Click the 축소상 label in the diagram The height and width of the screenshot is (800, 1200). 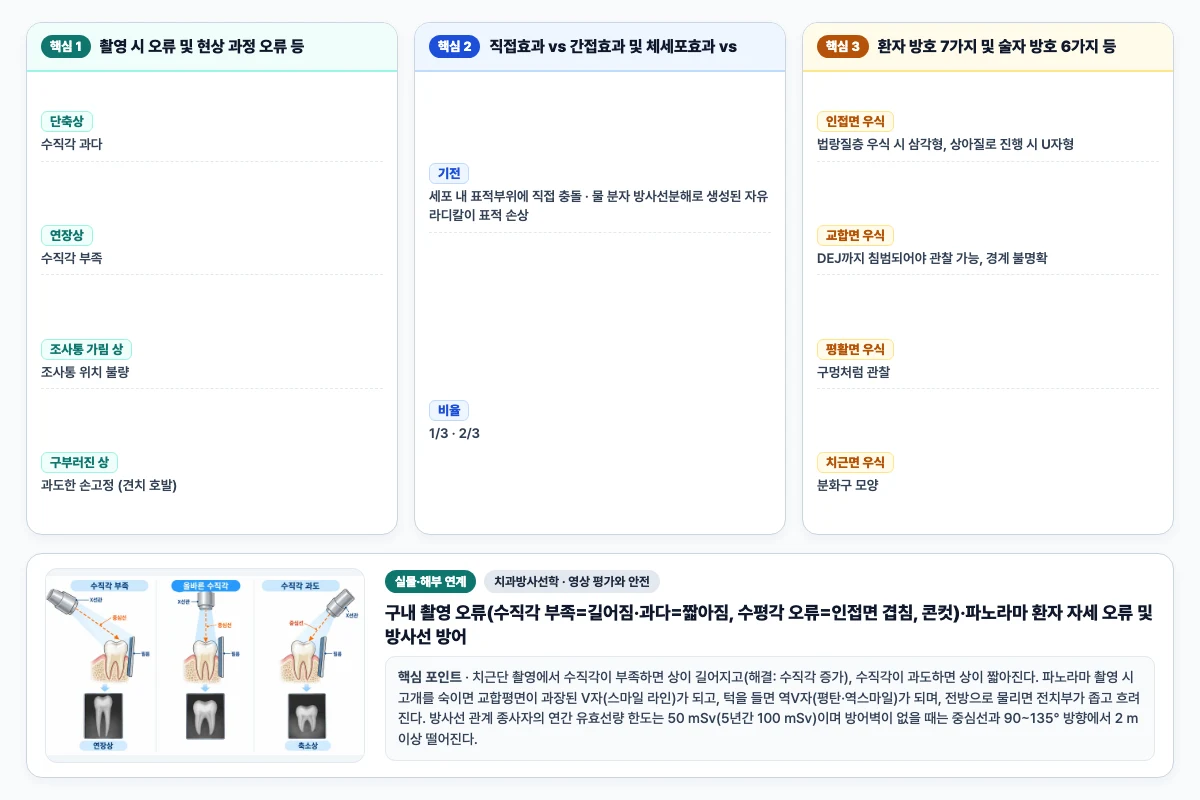pyautogui.click(x=306, y=746)
